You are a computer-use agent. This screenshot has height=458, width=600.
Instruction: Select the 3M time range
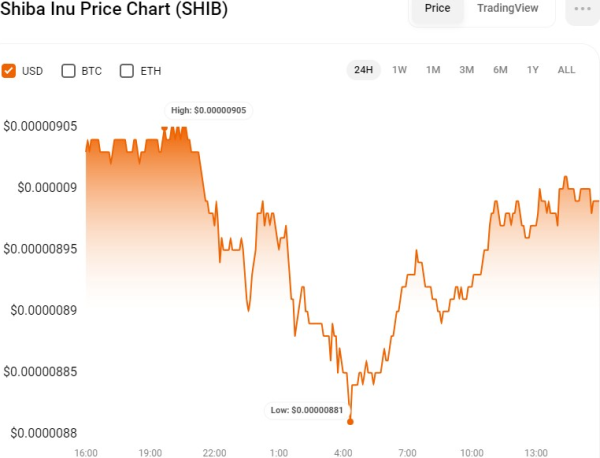pyautogui.click(x=466, y=70)
